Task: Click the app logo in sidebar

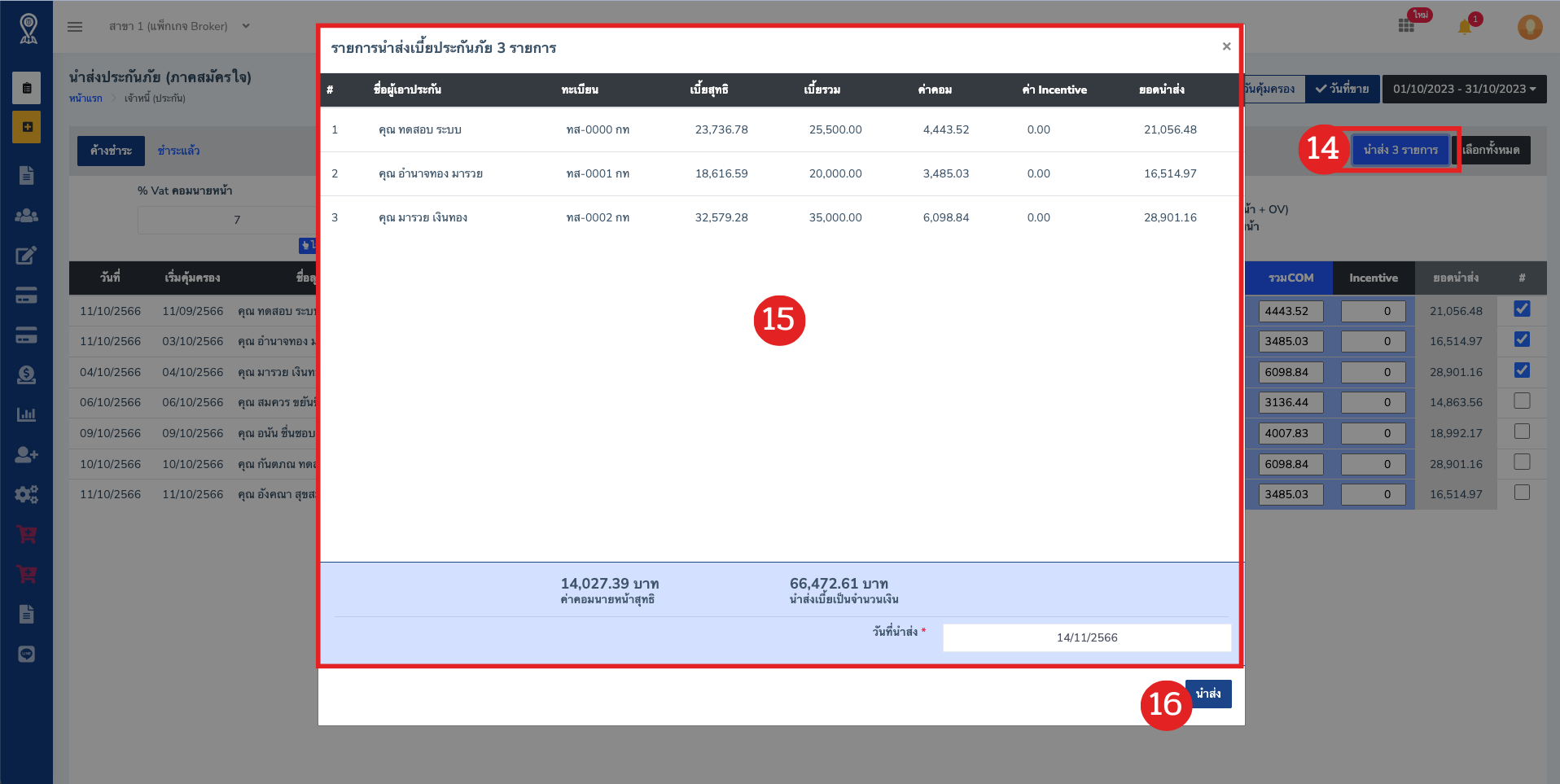Action: 28,28
